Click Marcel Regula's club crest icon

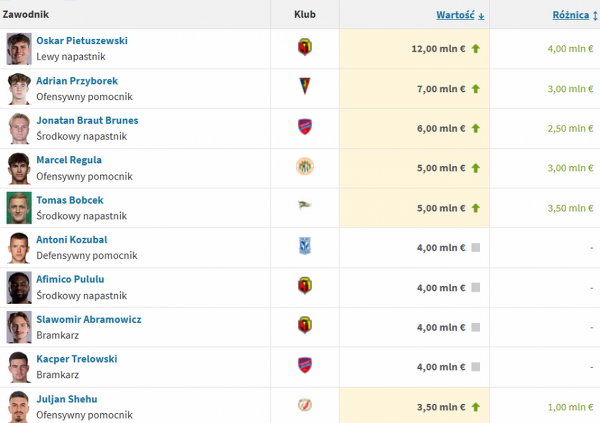[x=305, y=167]
